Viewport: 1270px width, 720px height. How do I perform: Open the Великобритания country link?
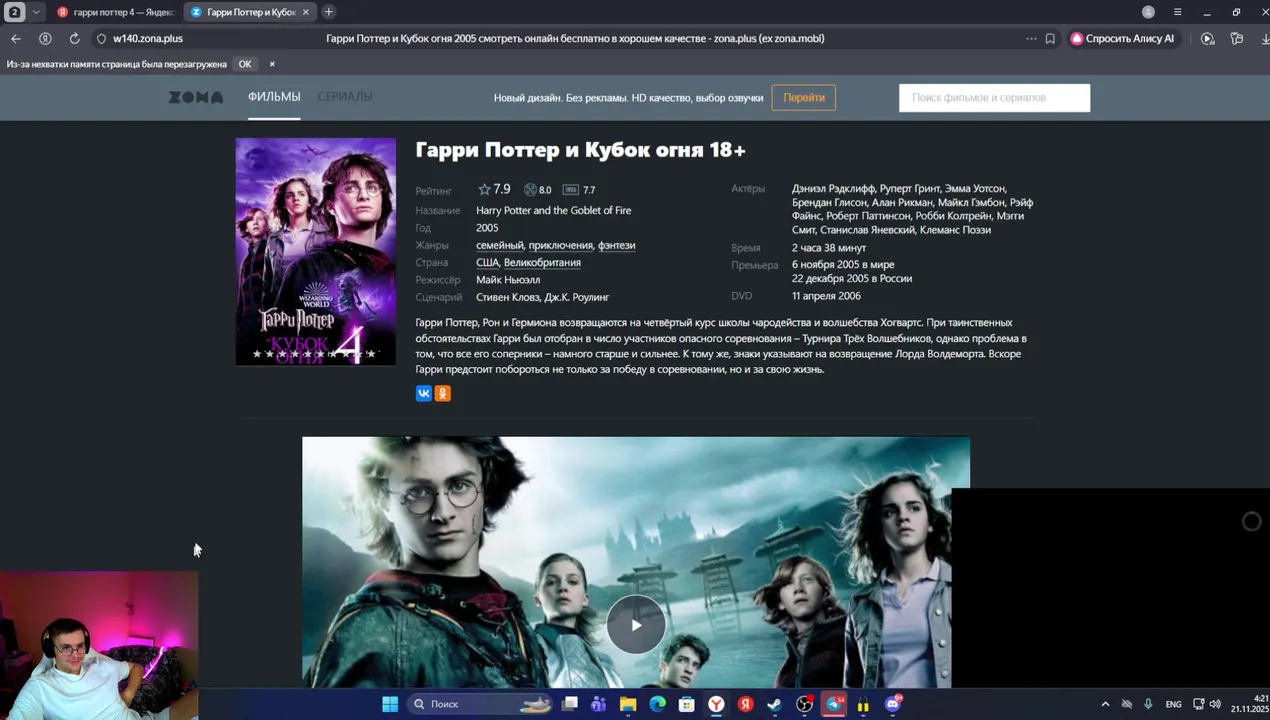542,262
